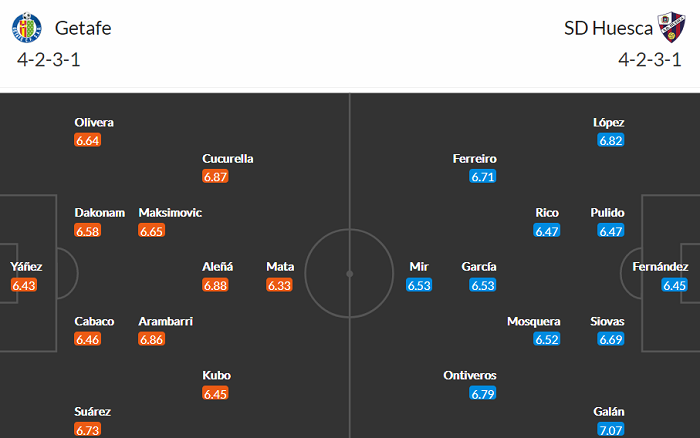The image size is (700, 438).
Task: Click Maksimovic's 6.65 rating badge
Action: click(x=152, y=231)
